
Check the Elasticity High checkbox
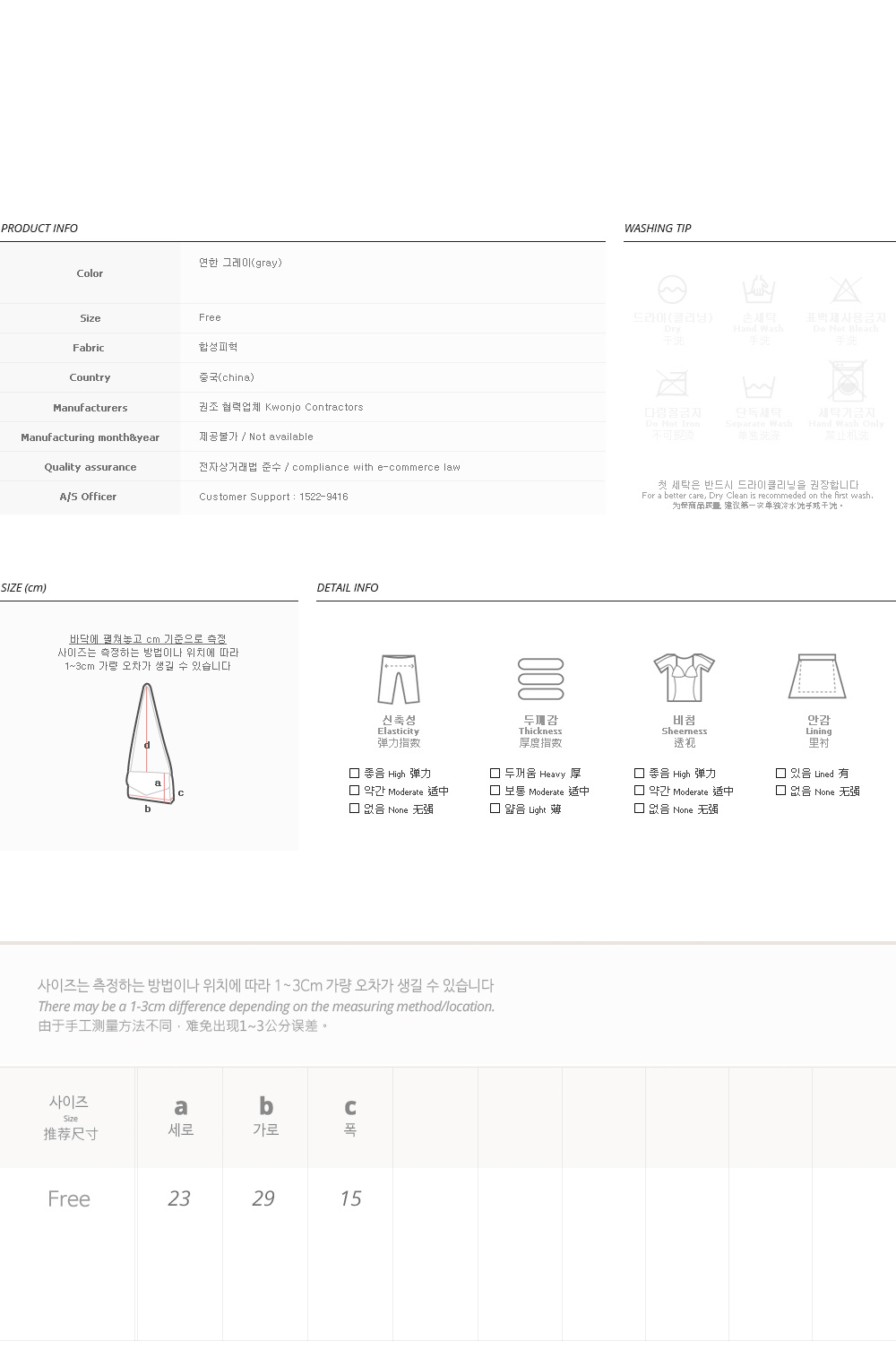354,773
